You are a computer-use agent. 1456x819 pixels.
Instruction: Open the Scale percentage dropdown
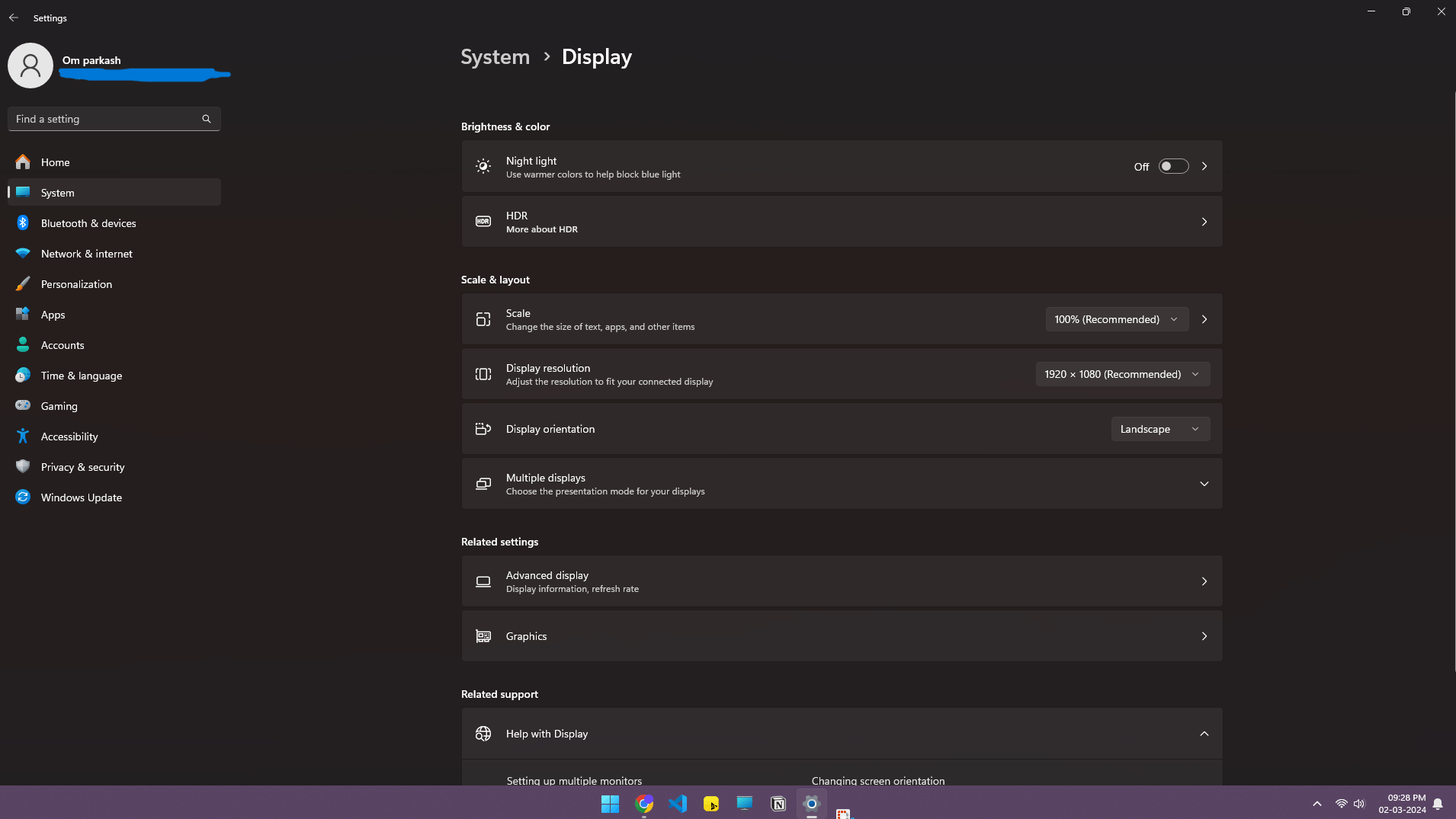[x=1117, y=319]
